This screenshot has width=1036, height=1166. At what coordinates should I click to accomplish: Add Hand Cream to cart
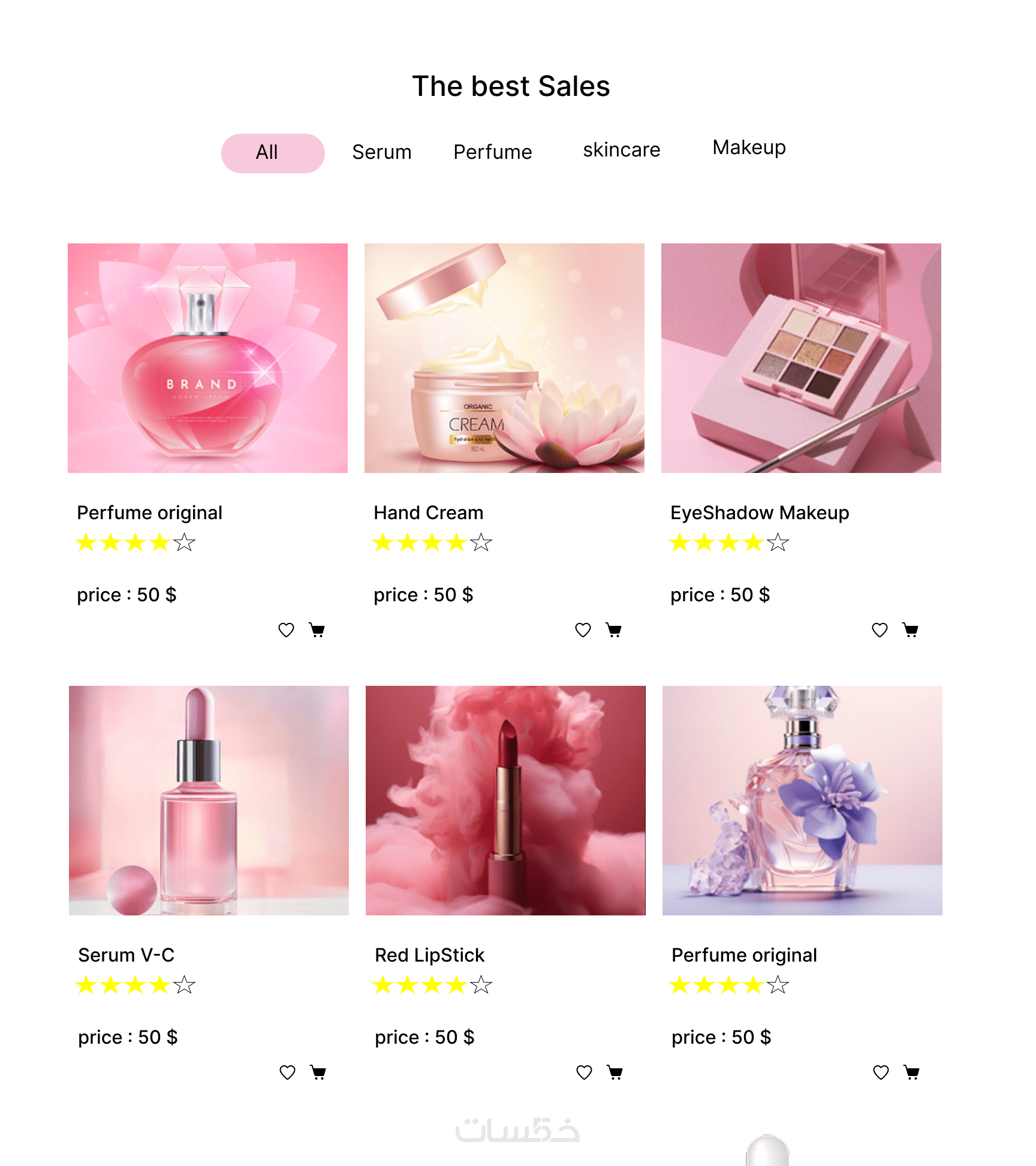pos(614,630)
